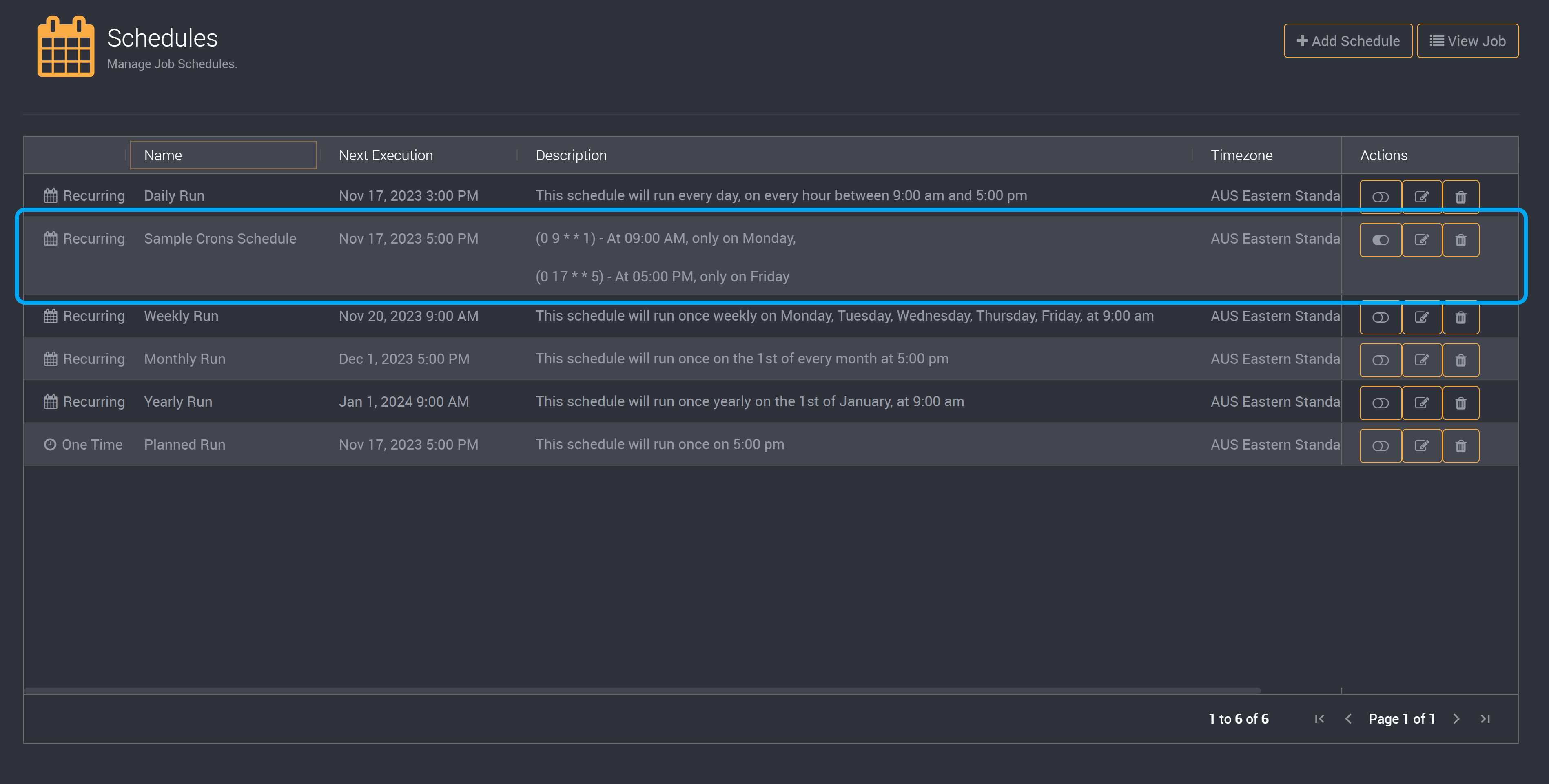
Task: Disable the Sample Crons Schedule toggle
Action: point(1380,240)
